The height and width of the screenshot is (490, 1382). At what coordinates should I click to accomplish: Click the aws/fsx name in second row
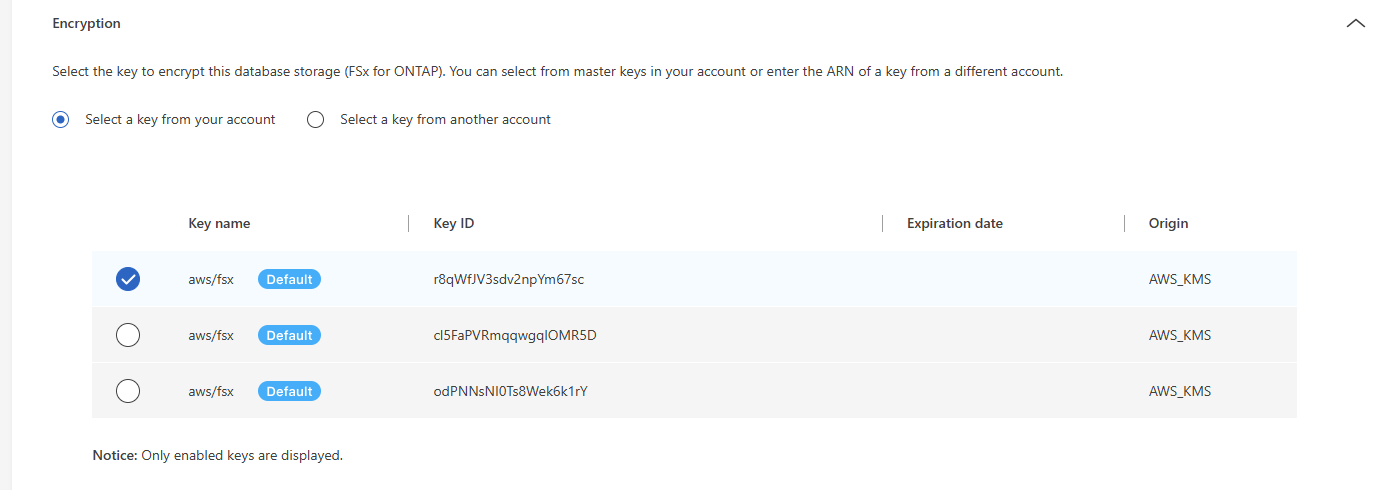(211, 336)
